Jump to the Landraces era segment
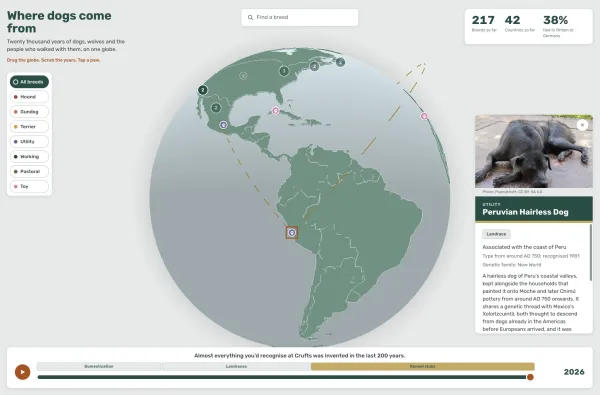The height and width of the screenshot is (395, 600). pos(236,366)
